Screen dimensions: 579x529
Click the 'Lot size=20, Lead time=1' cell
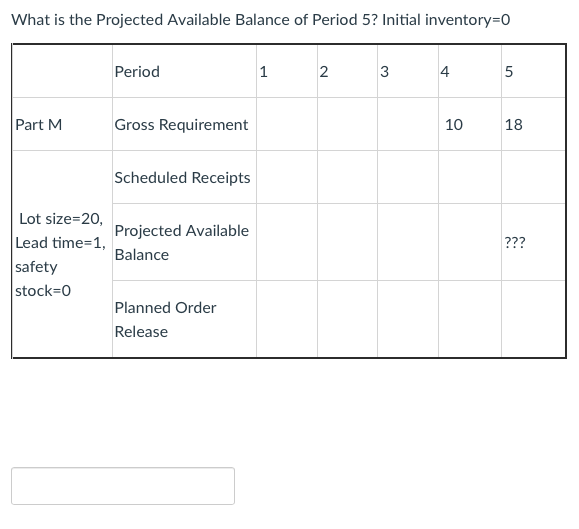coord(61,255)
